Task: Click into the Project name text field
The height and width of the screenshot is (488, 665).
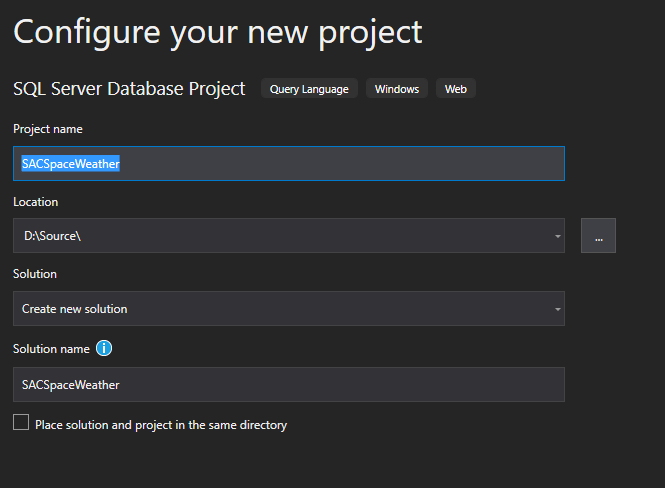Action: [x=340, y=164]
